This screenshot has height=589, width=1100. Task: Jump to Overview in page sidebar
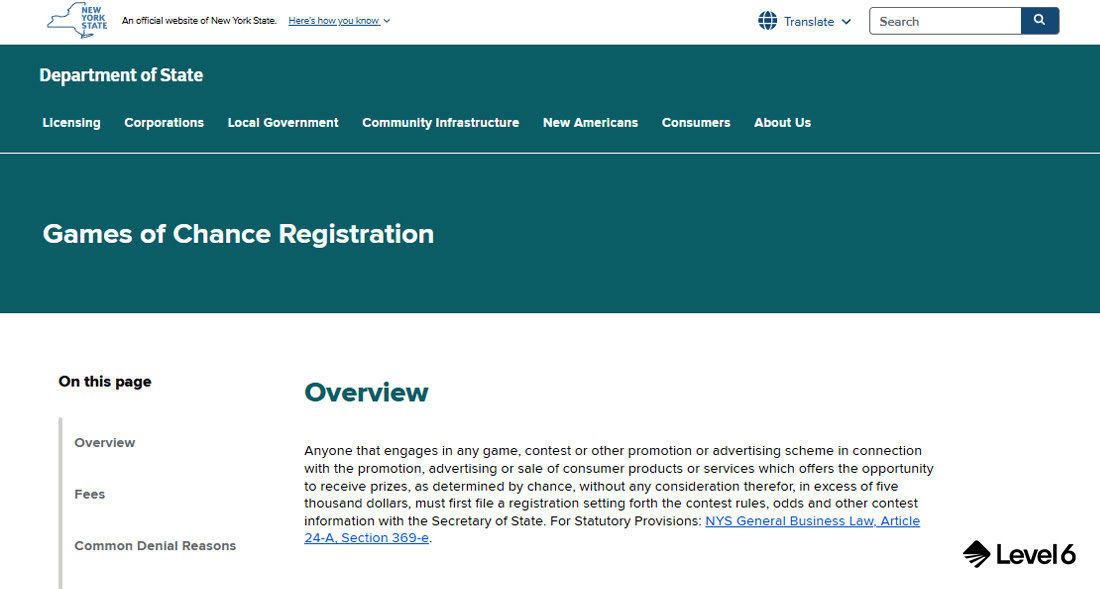click(x=105, y=443)
